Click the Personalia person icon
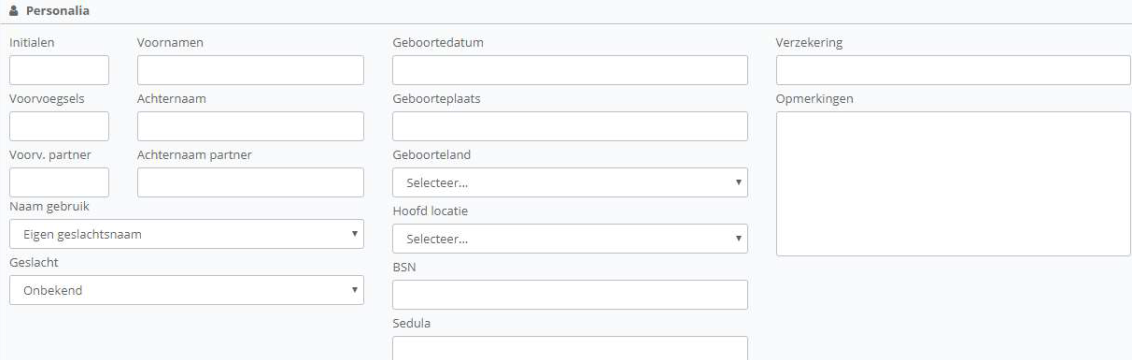 pyautogui.click(x=14, y=12)
